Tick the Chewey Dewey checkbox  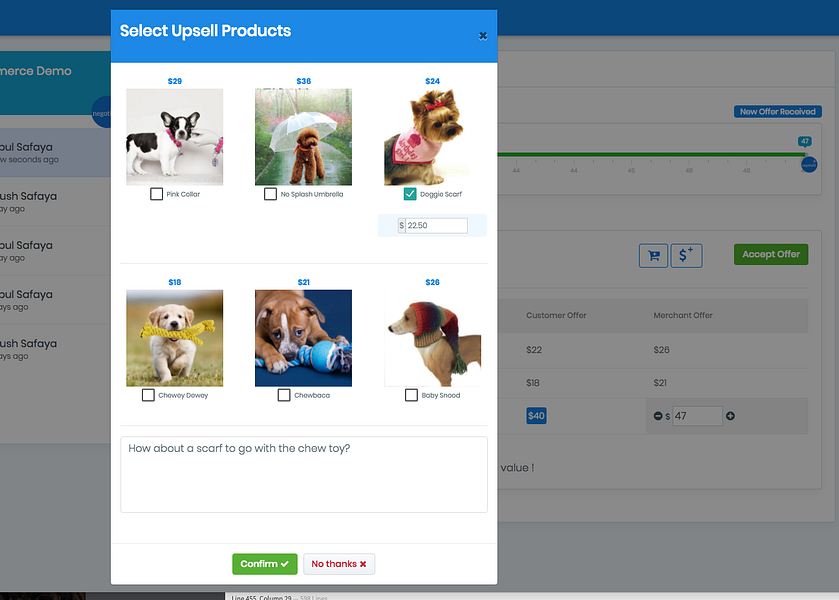click(148, 395)
